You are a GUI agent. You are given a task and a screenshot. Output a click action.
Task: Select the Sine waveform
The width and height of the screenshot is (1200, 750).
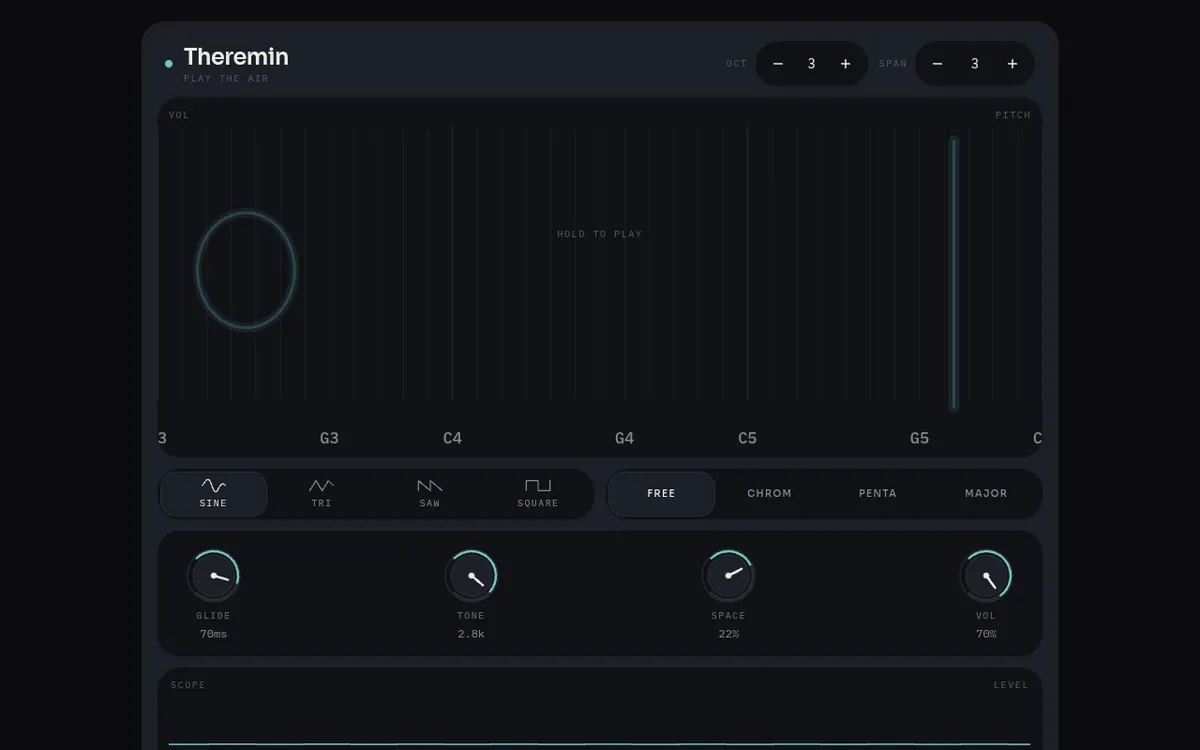213,494
